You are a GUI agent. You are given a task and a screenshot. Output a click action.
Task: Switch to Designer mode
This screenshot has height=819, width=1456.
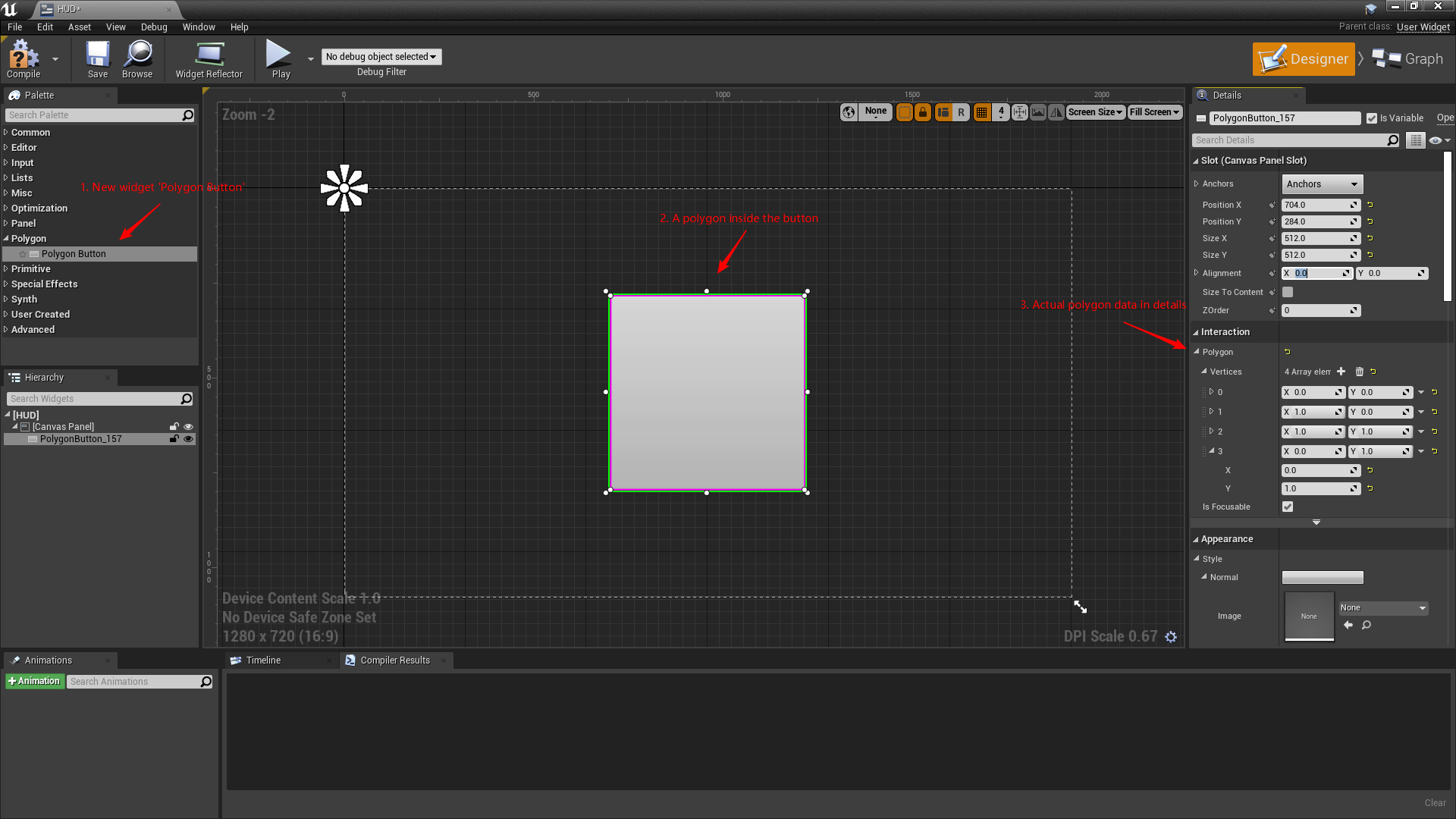(1304, 59)
